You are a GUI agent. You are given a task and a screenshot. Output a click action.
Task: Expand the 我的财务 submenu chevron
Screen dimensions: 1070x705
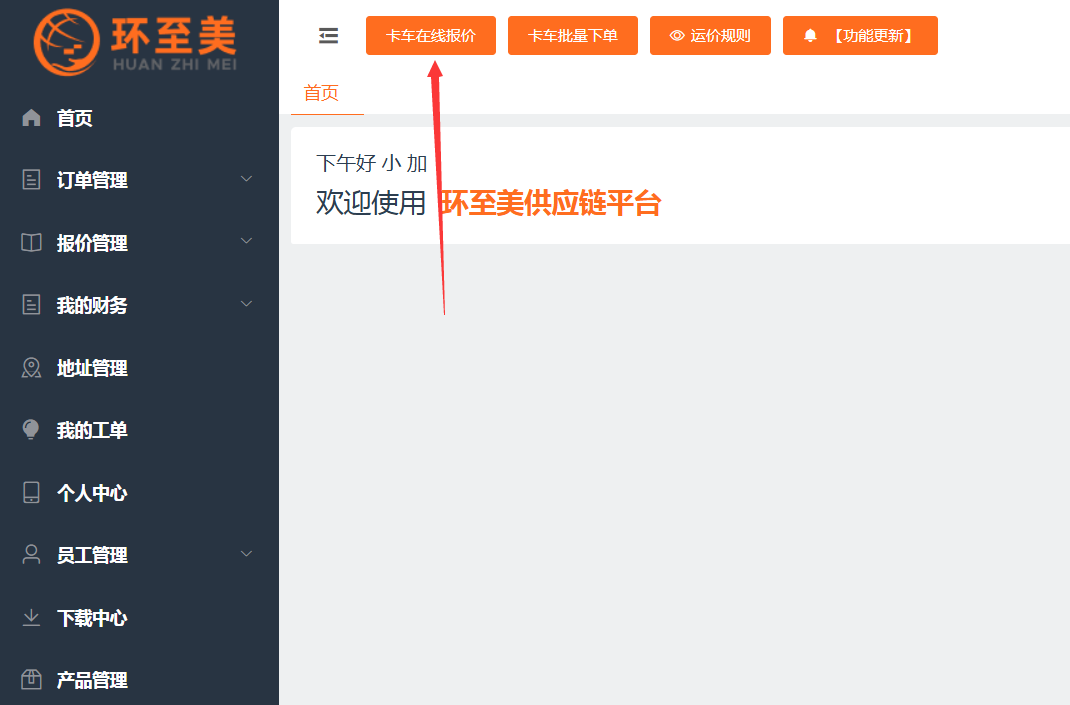click(247, 304)
